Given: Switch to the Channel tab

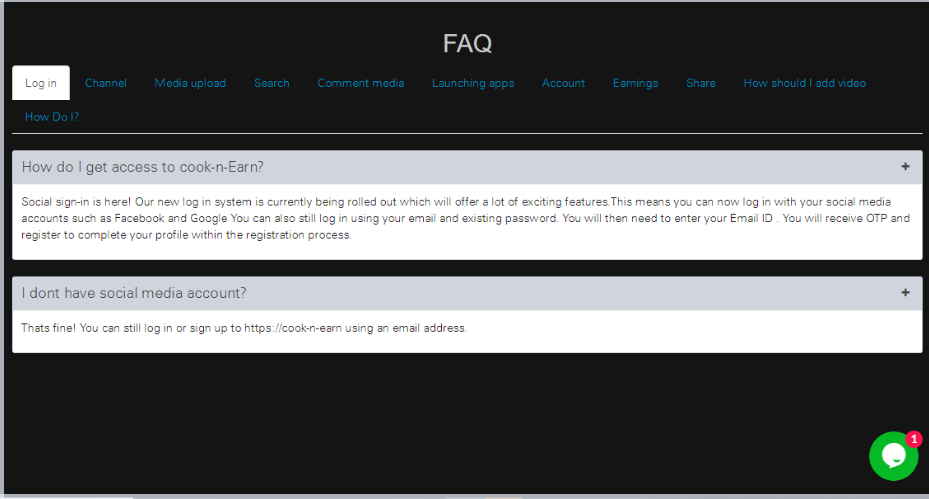Looking at the screenshot, I should 106,83.
